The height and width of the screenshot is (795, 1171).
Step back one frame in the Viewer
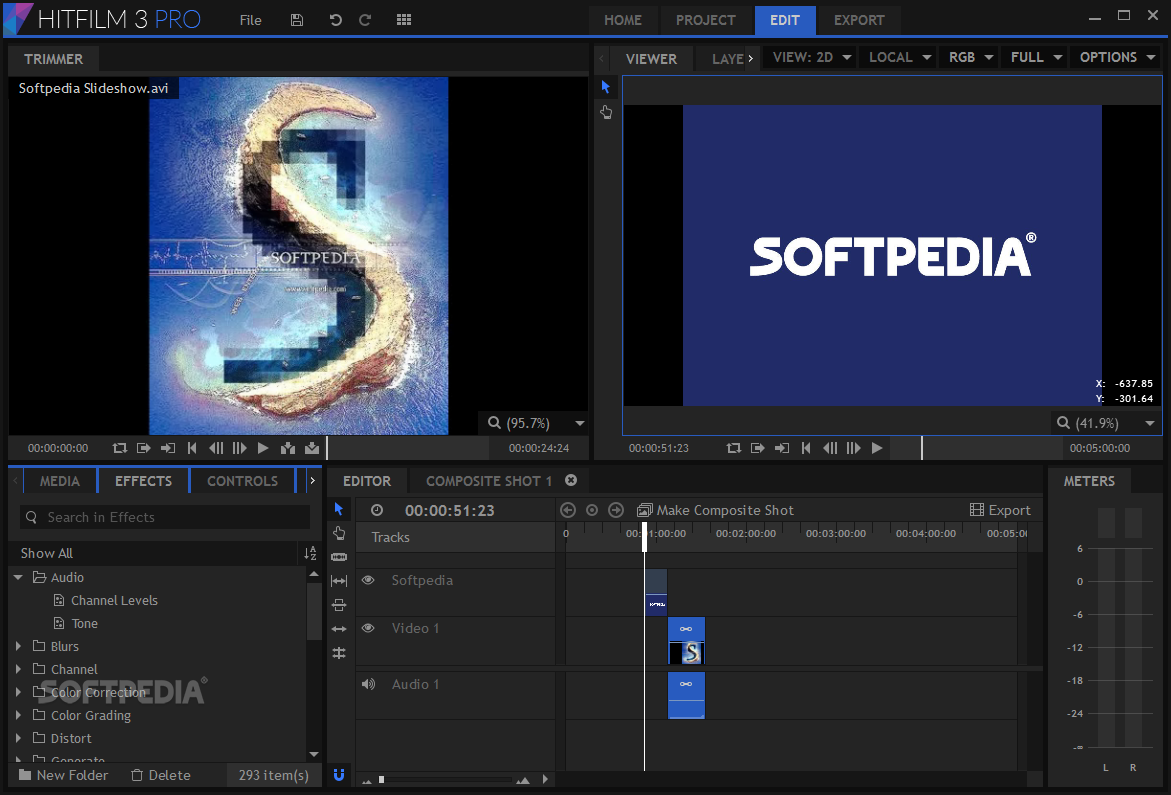830,448
